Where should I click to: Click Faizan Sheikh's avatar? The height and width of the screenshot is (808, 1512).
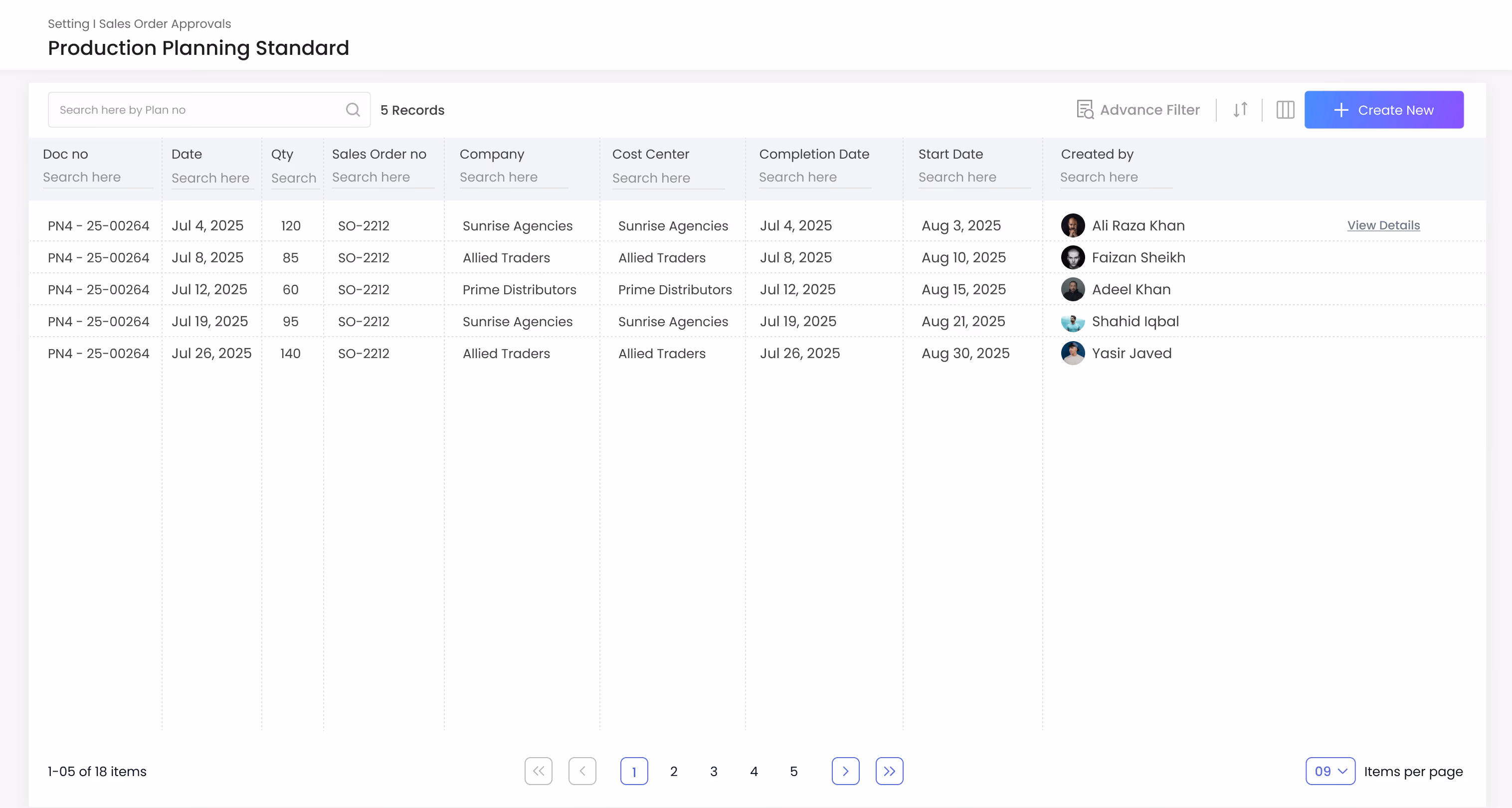[1072, 257]
